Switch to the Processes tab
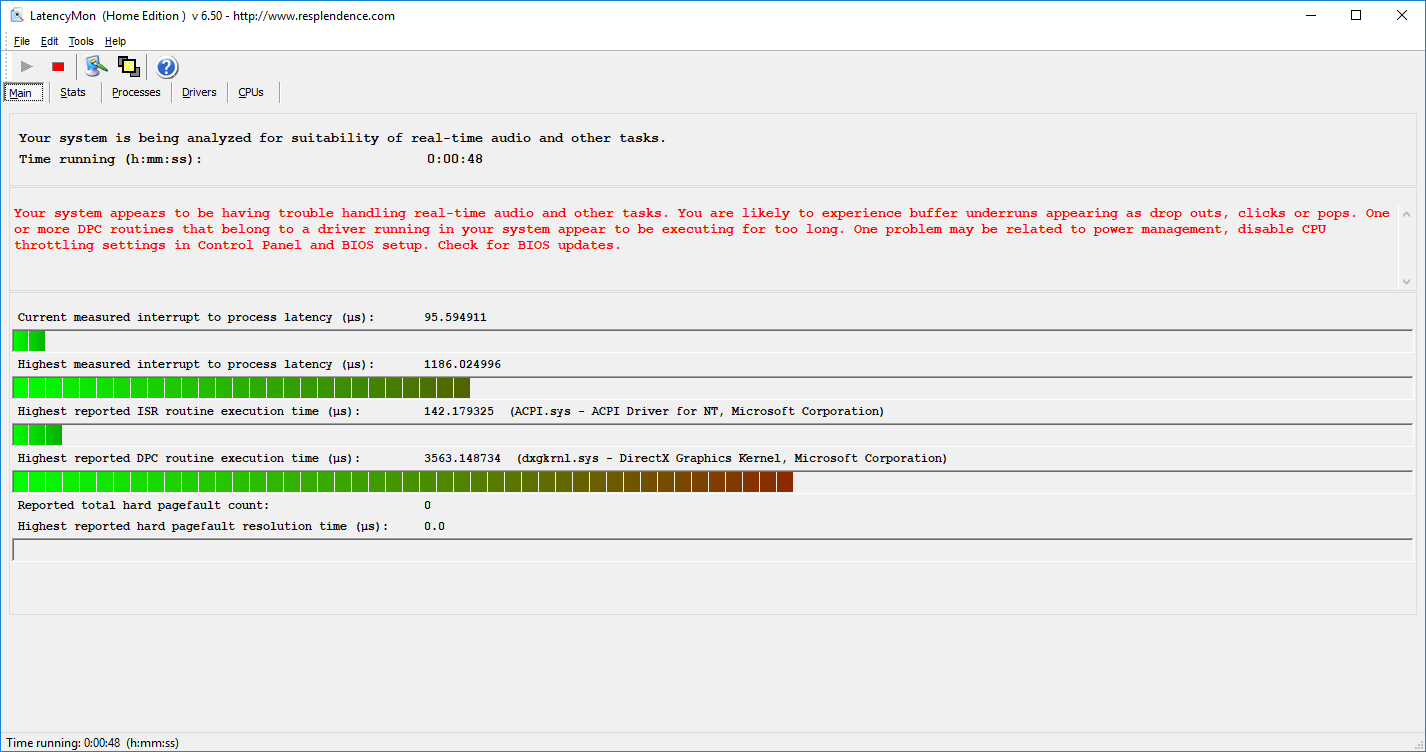This screenshot has height=752, width=1426. 136,92
